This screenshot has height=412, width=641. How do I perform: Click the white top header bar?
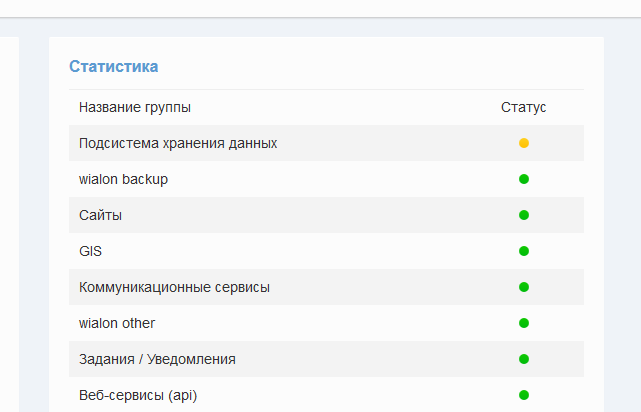tap(320, 8)
